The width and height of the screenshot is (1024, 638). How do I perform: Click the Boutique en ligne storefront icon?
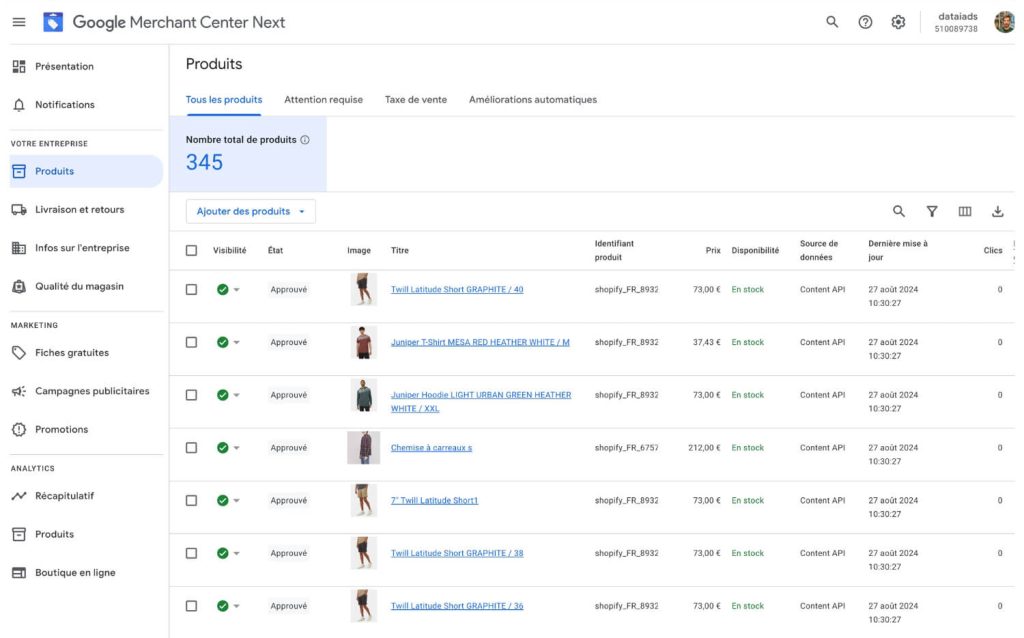click(x=19, y=573)
